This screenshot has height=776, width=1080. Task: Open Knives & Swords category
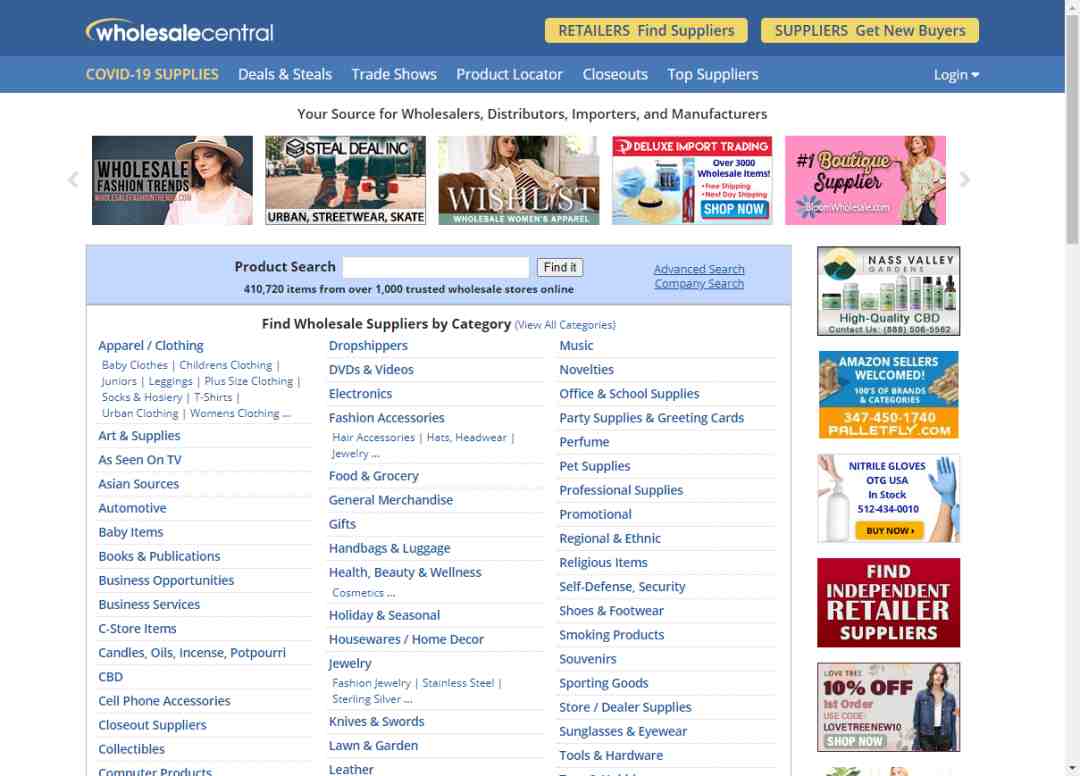tap(376, 722)
